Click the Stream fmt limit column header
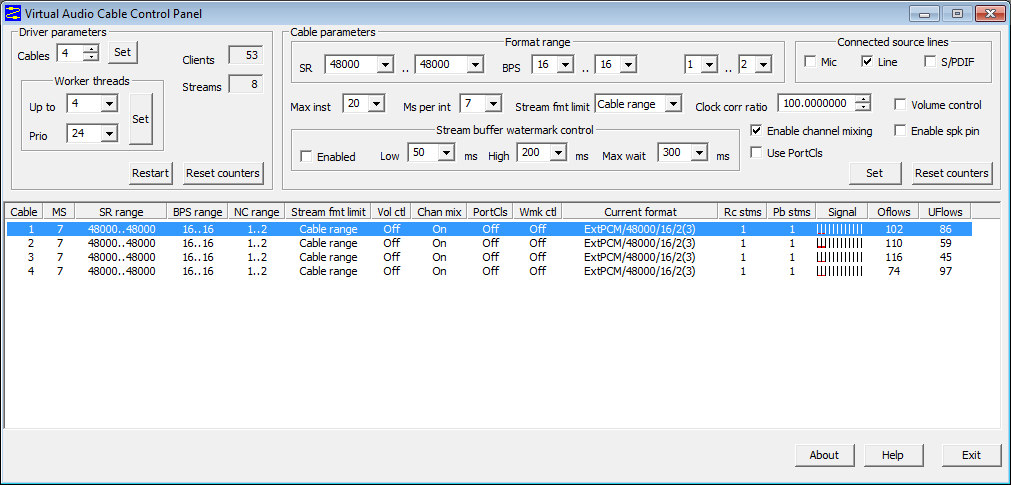The width and height of the screenshot is (1011, 485). (x=328, y=212)
